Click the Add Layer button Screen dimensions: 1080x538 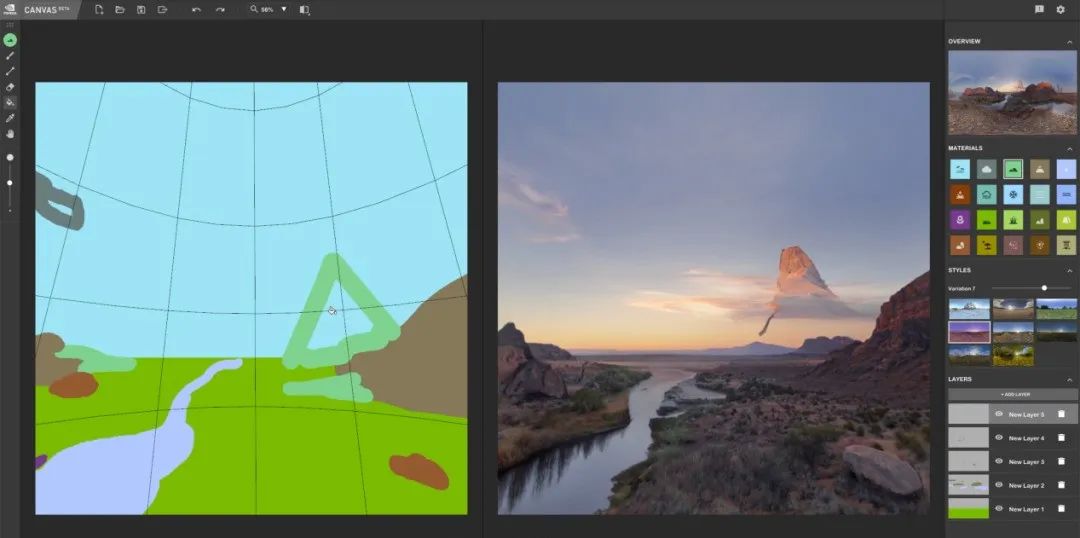pos(1012,395)
